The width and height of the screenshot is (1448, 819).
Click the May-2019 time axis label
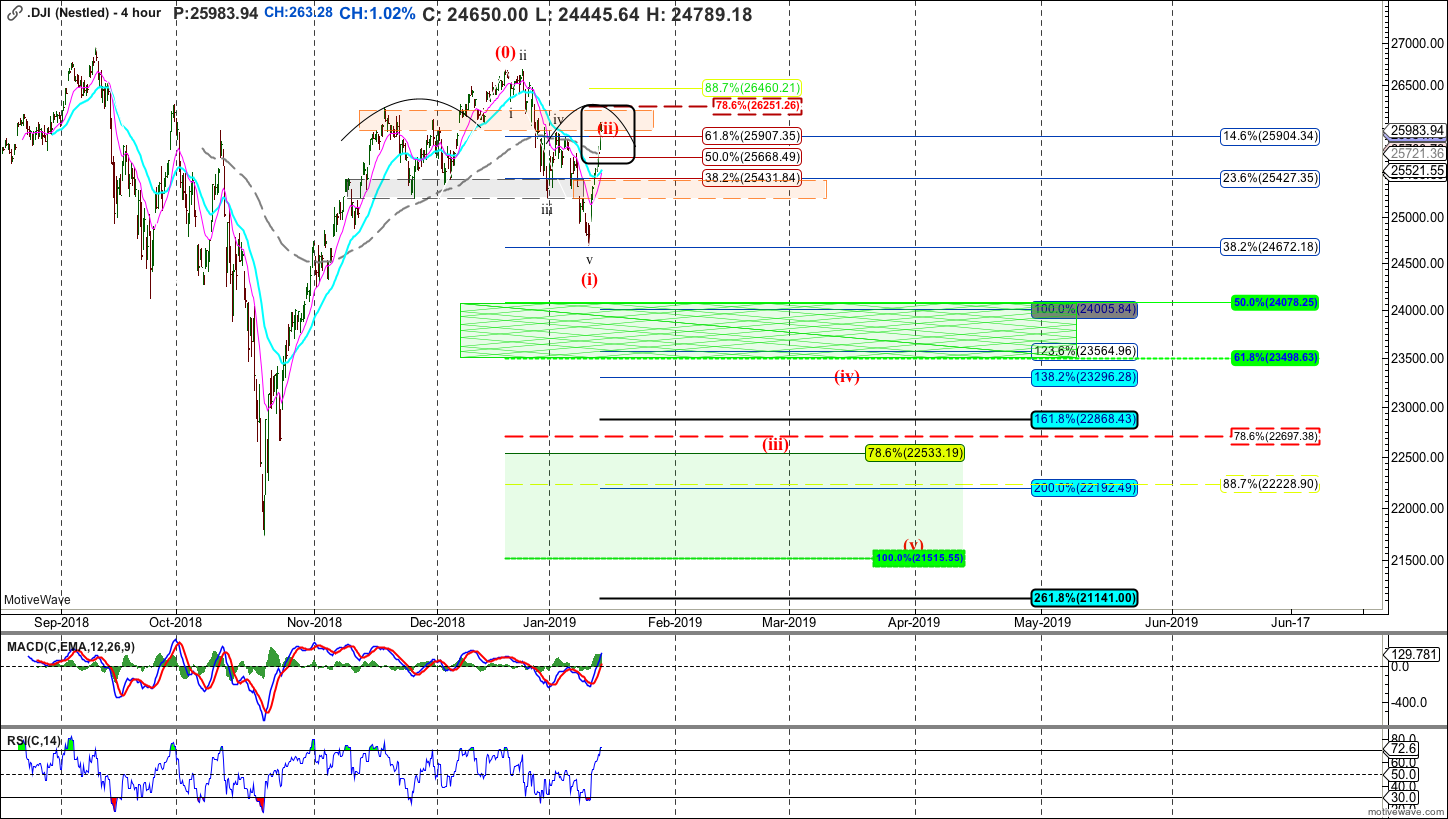point(1042,622)
